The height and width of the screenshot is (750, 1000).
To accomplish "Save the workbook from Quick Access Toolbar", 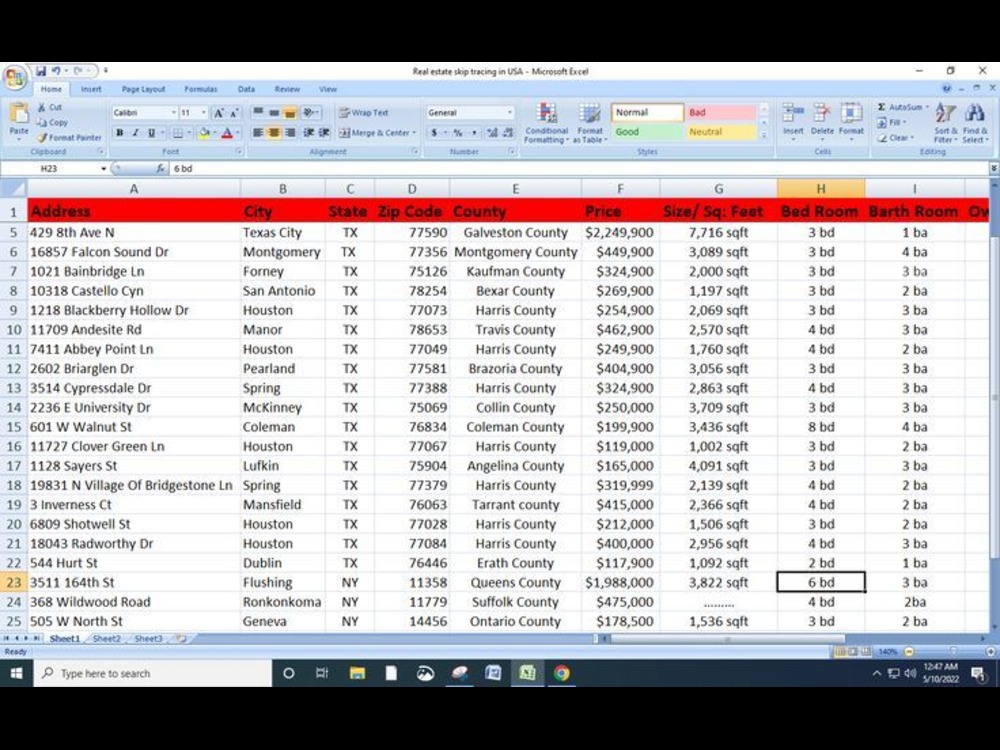I will click(x=41, y=71).
